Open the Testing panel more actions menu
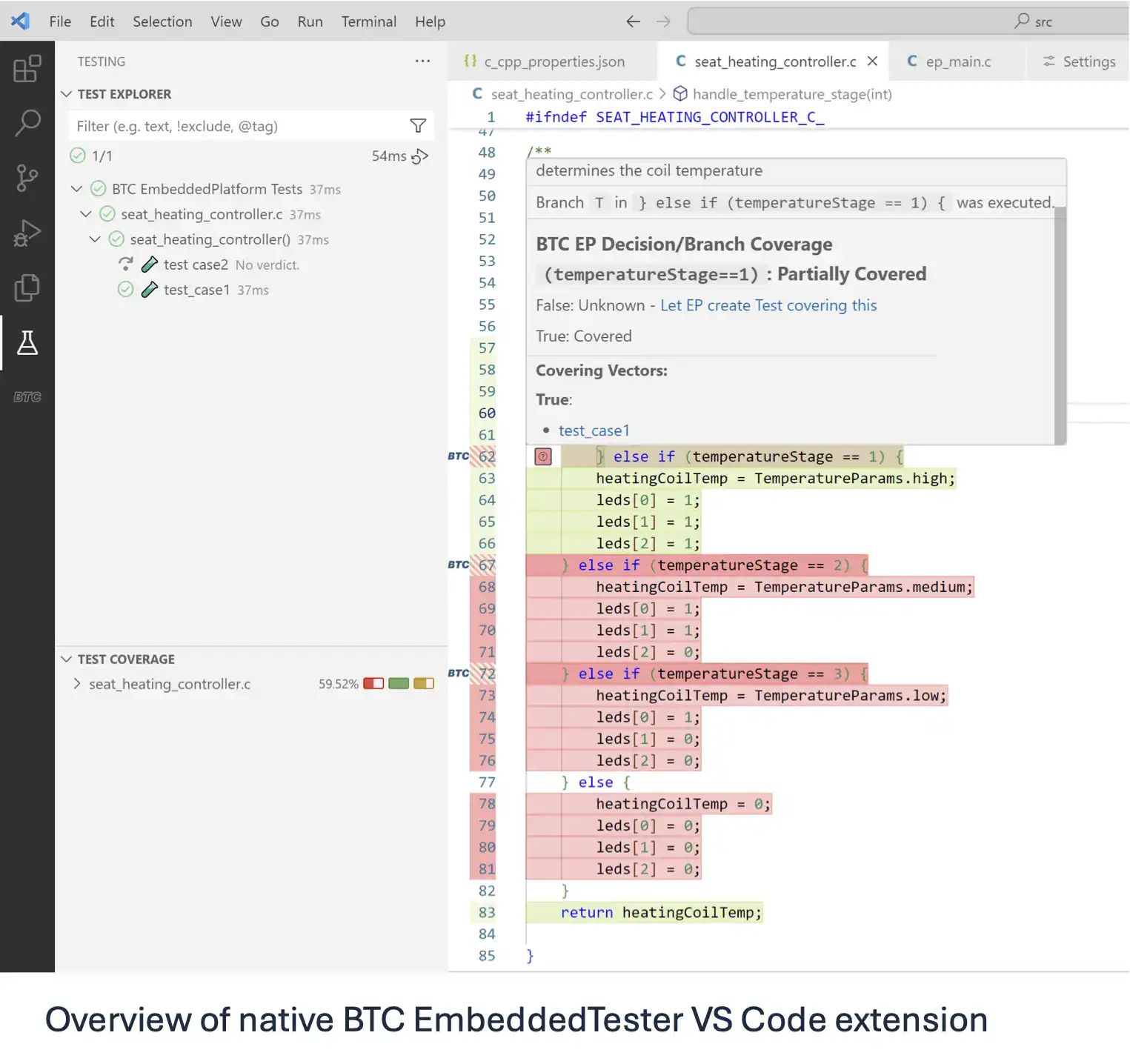Screen dimensions: 1130x1064 (x=422, y=61)
